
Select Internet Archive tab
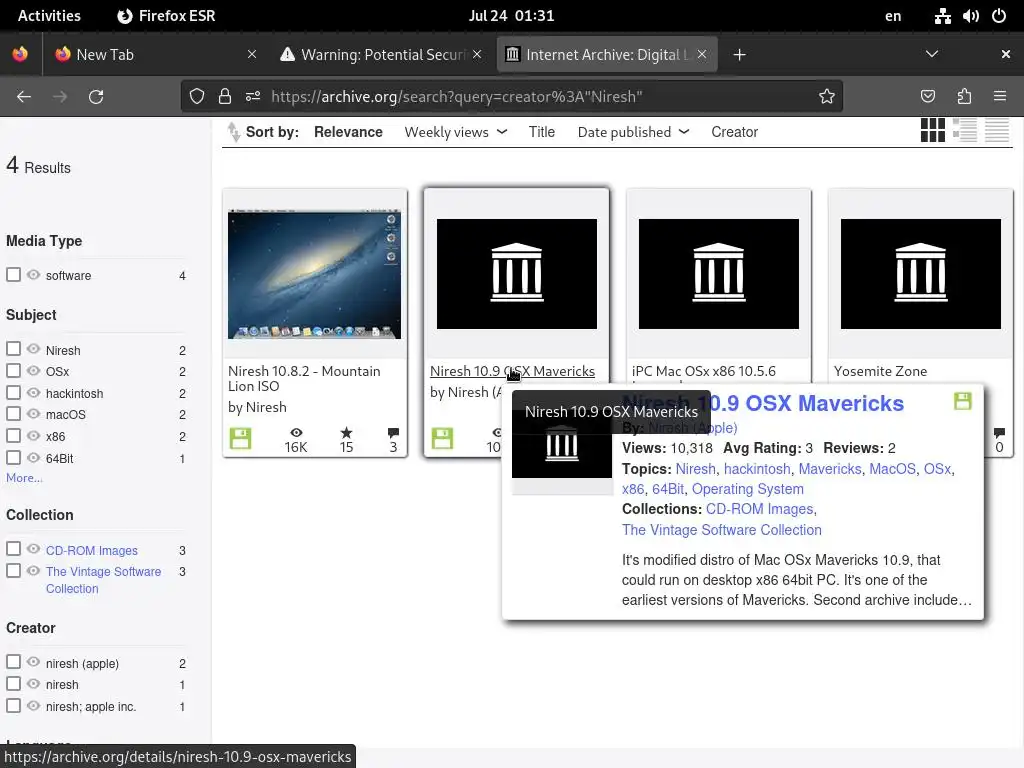point(607,55)
